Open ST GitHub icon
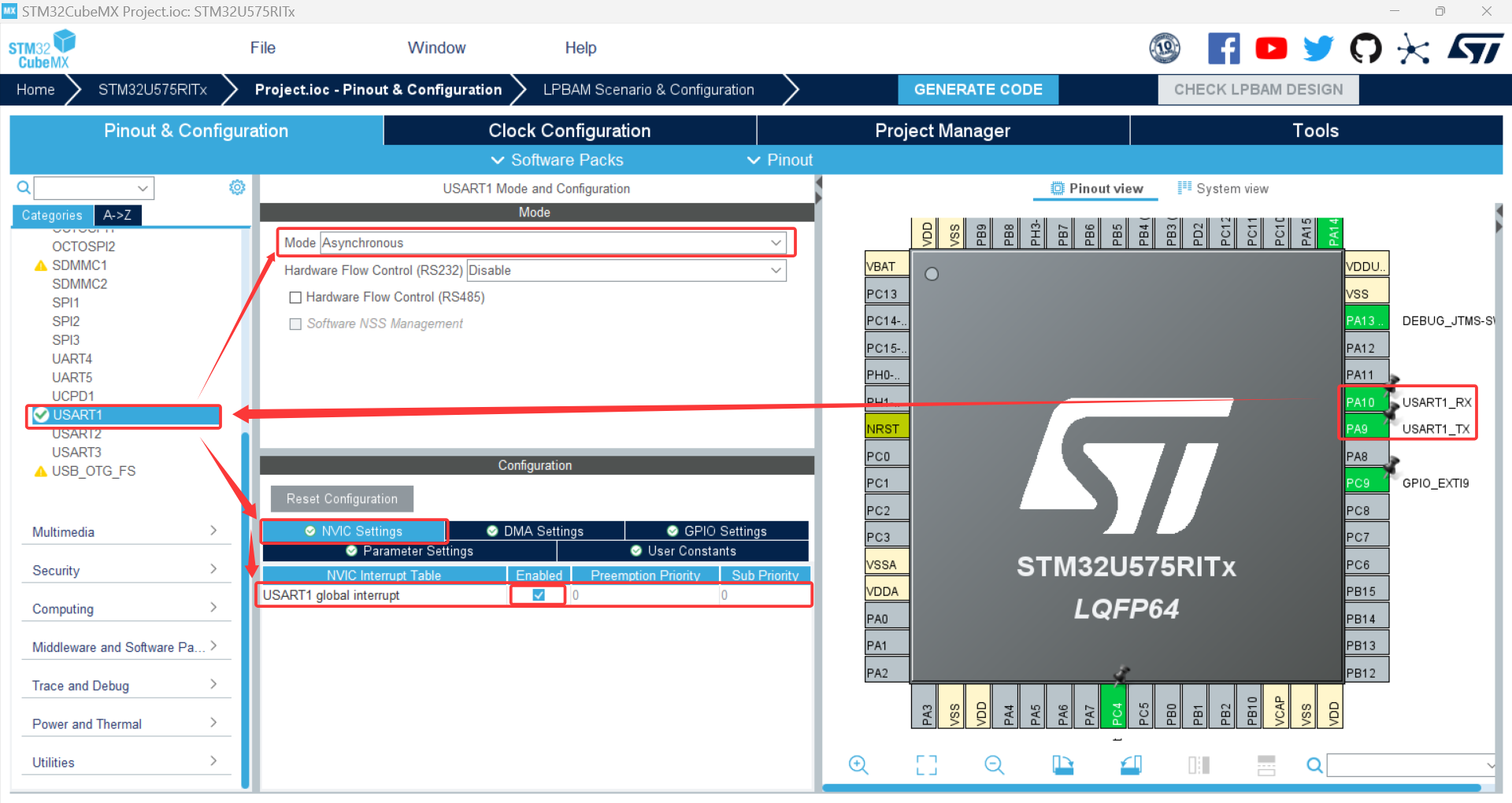1512x803 pixels. tap(1366, 49)
